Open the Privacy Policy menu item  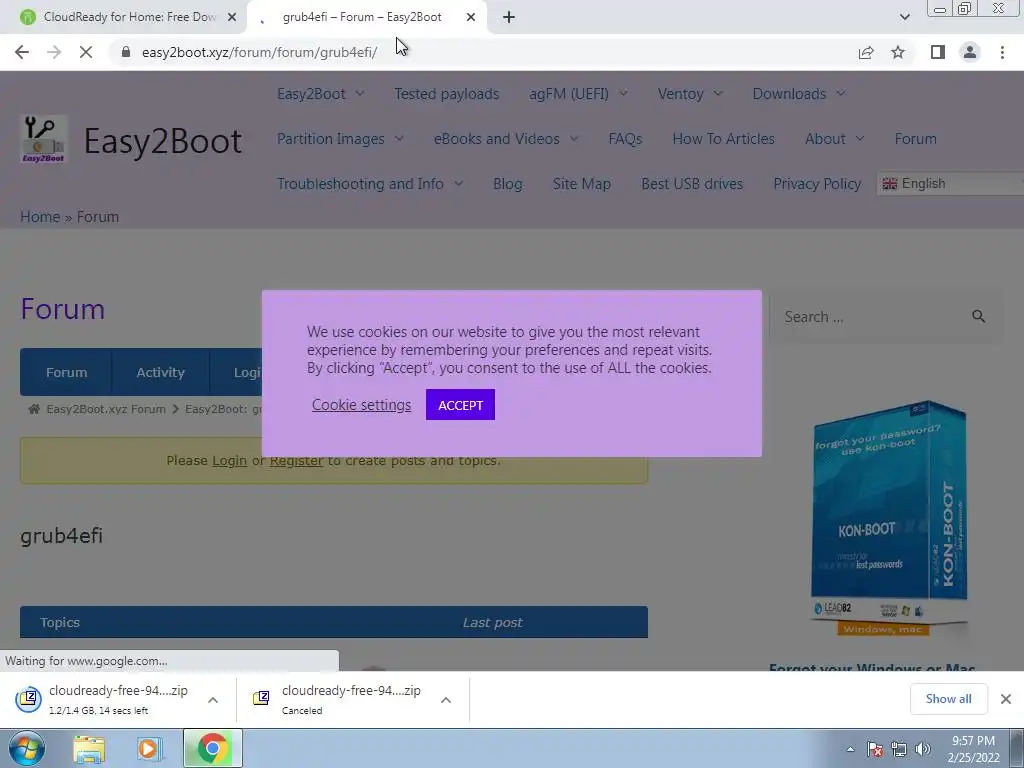[817, 184]
